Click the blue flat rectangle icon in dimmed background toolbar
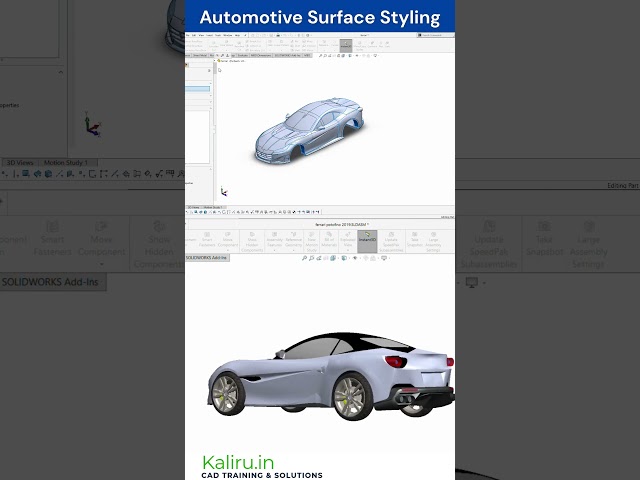Viewport: 640px width, 480px height. pos(26,174)
